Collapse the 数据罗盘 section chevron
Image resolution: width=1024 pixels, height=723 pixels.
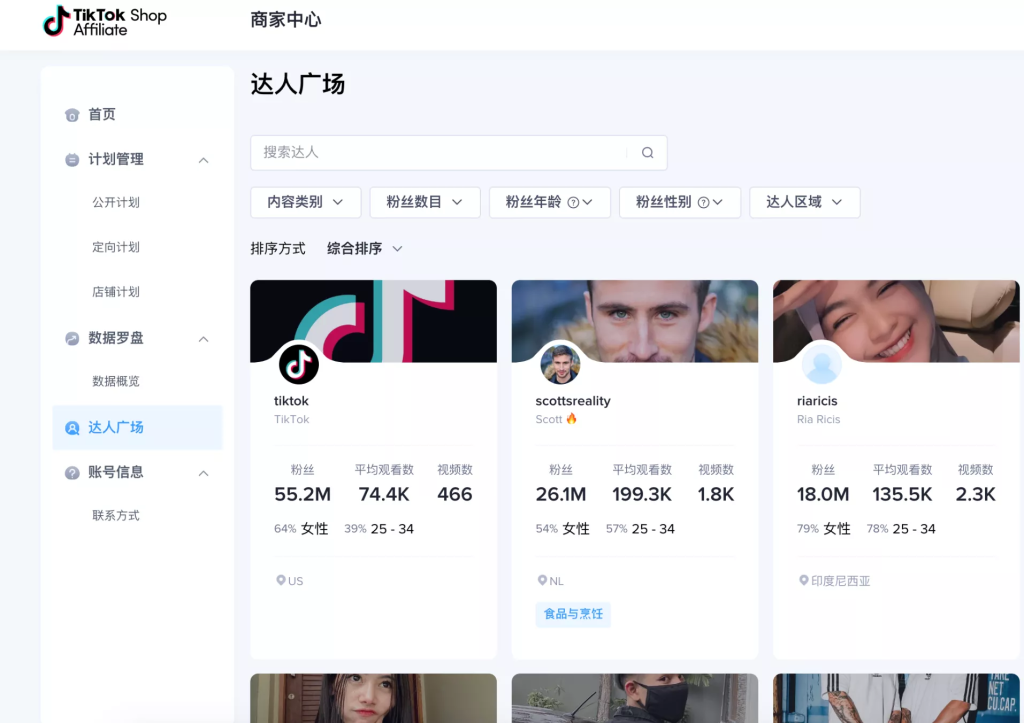pos(204,339)
